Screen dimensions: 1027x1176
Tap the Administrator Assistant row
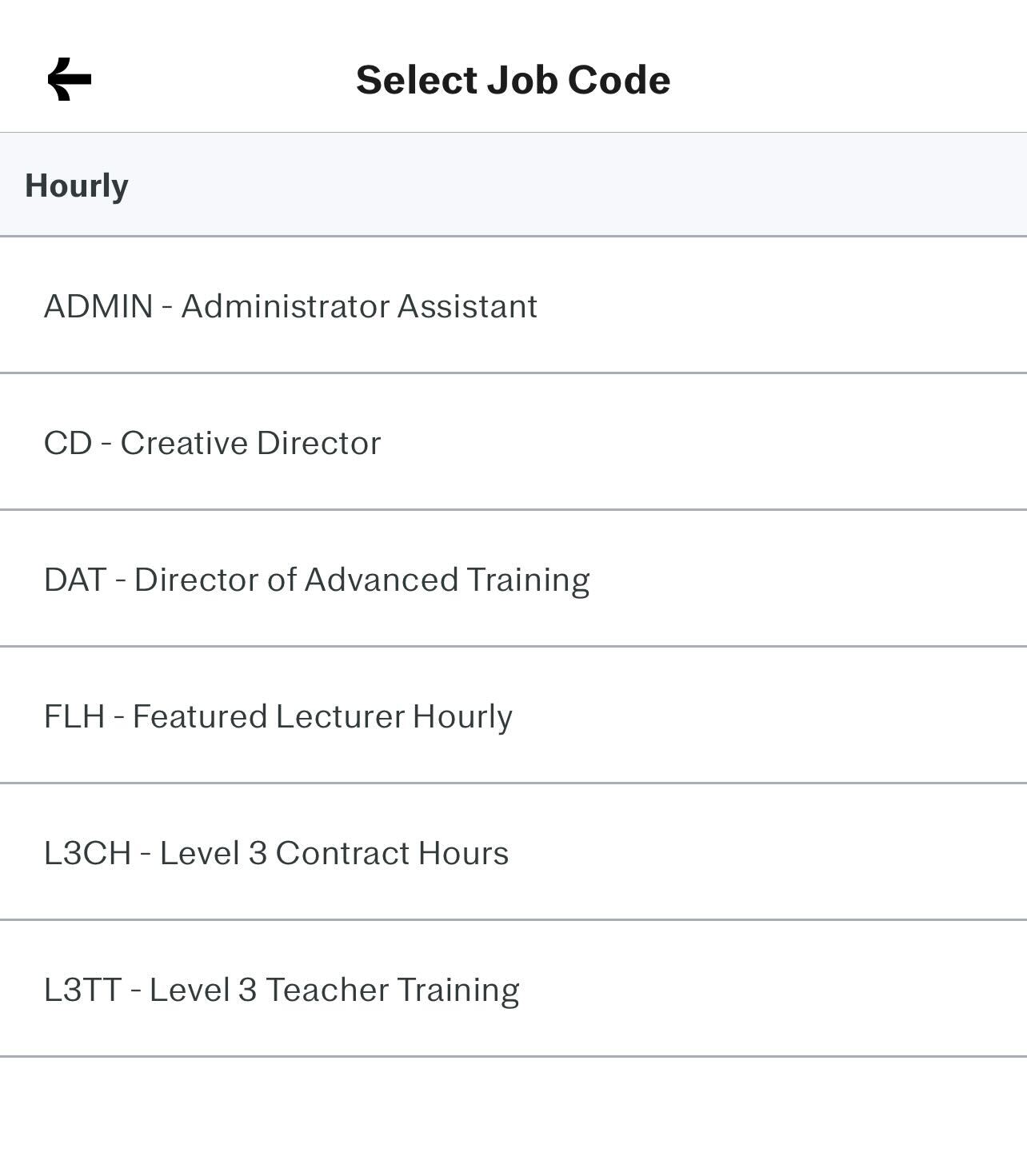(x=513, y=305)
